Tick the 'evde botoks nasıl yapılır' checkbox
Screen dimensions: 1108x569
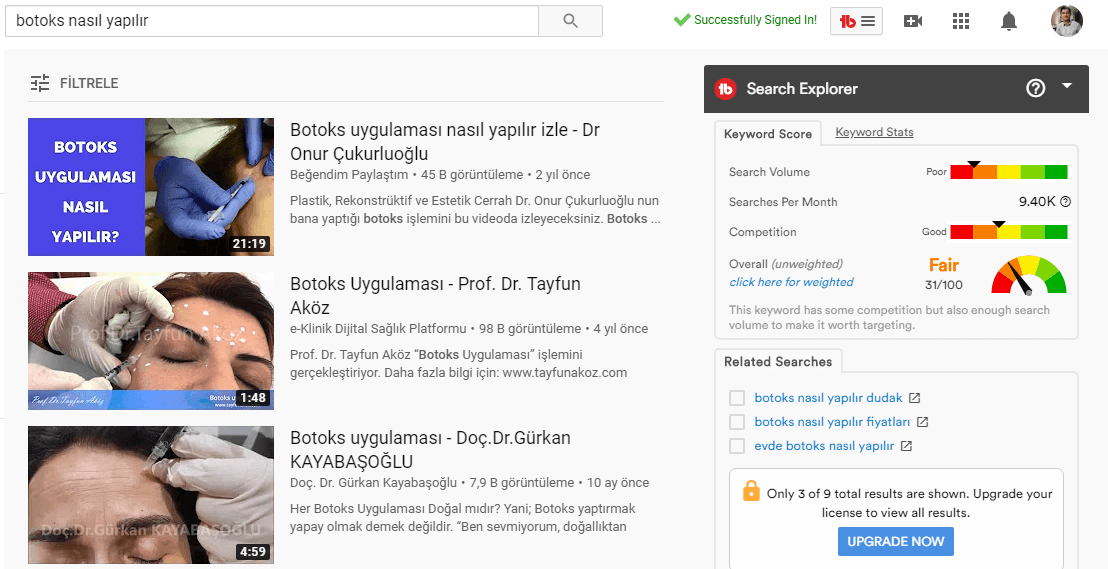(x=737, y=446)
